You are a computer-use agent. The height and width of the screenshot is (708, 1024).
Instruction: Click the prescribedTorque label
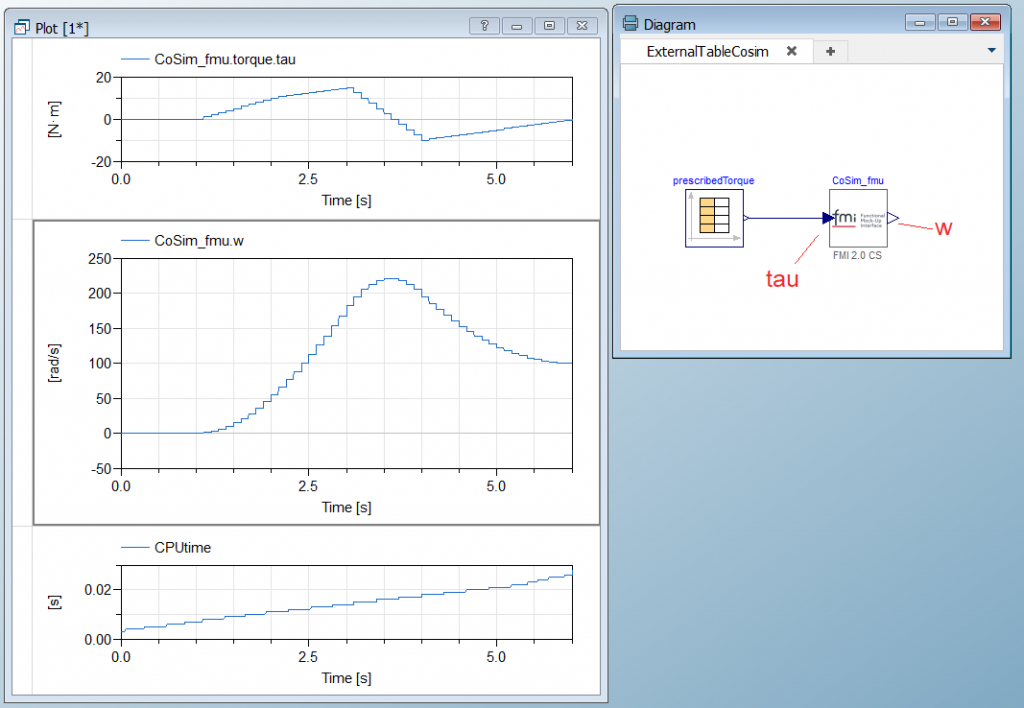coord(713,181)
